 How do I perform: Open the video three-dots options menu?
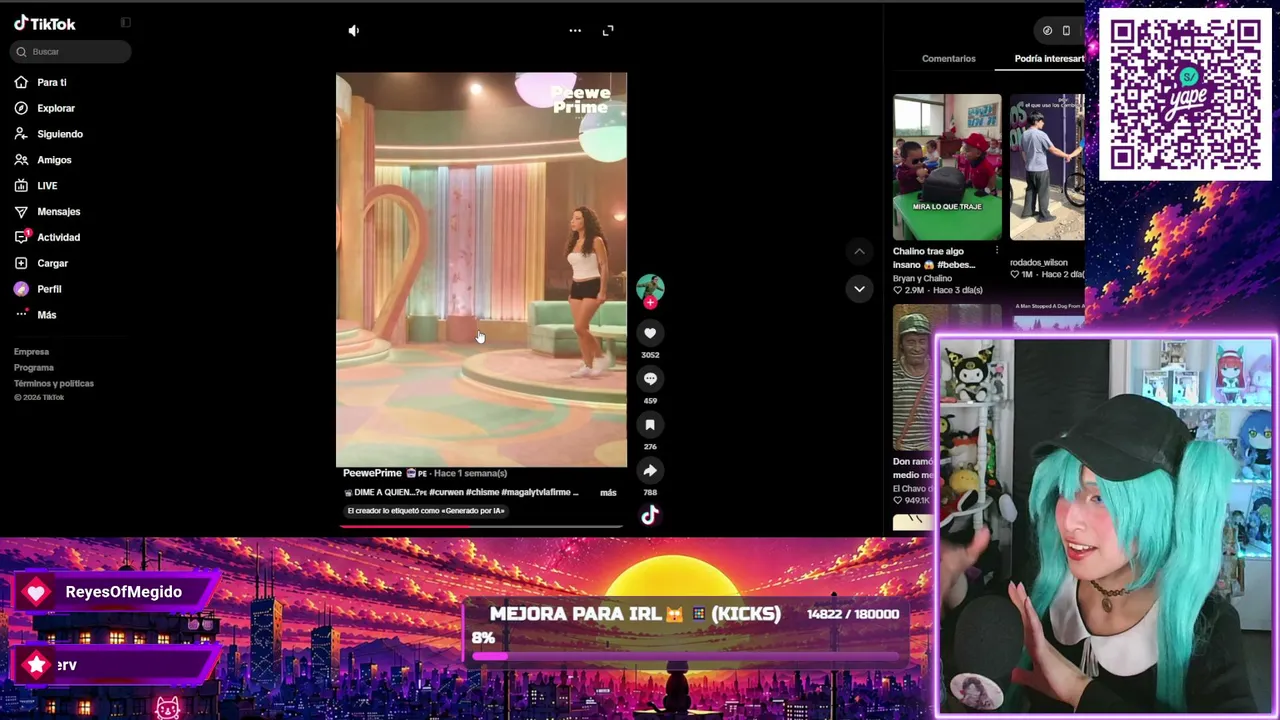(x=575, y=31)
